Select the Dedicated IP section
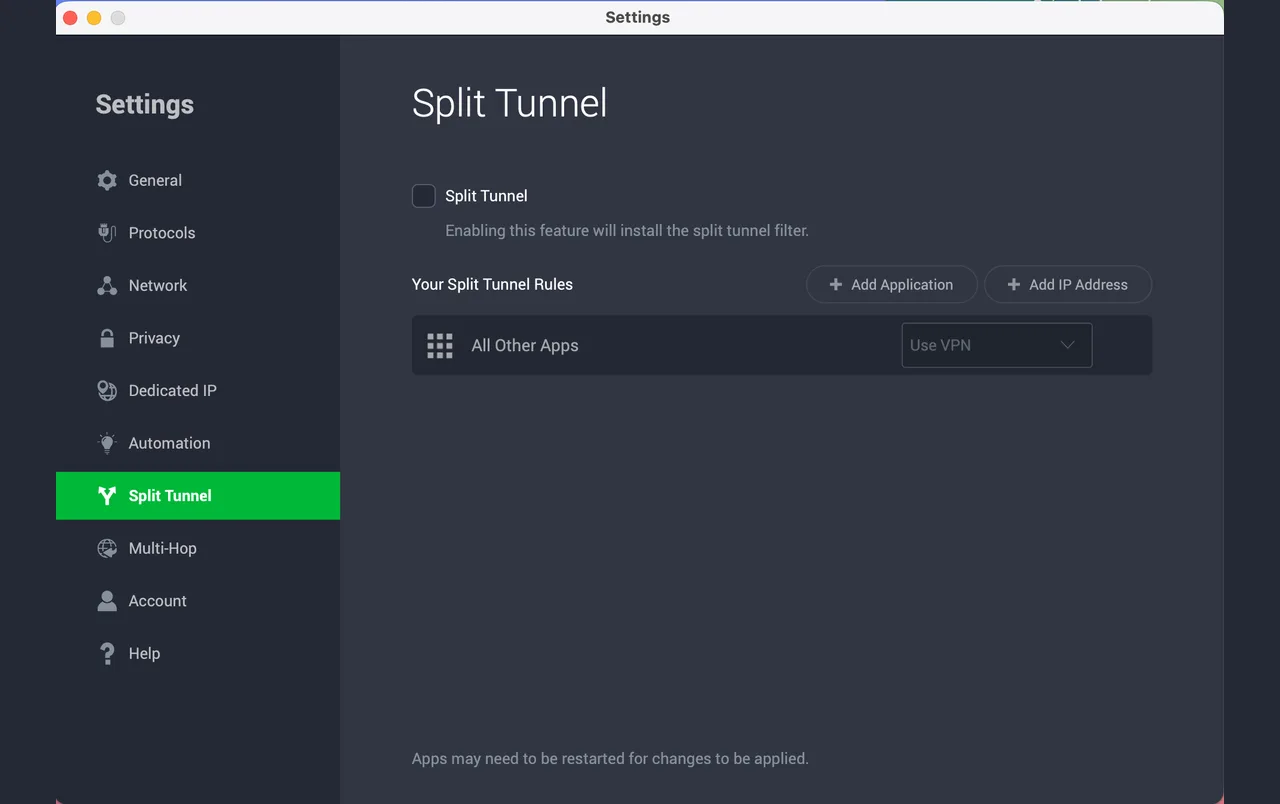The height and width of the screenshot is (804, 1280). [198, 391]
